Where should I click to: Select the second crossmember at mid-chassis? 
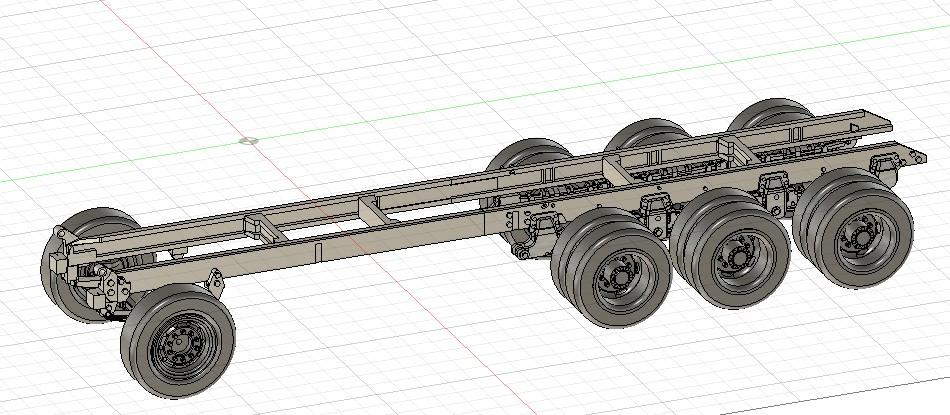(x=377, y=210)
